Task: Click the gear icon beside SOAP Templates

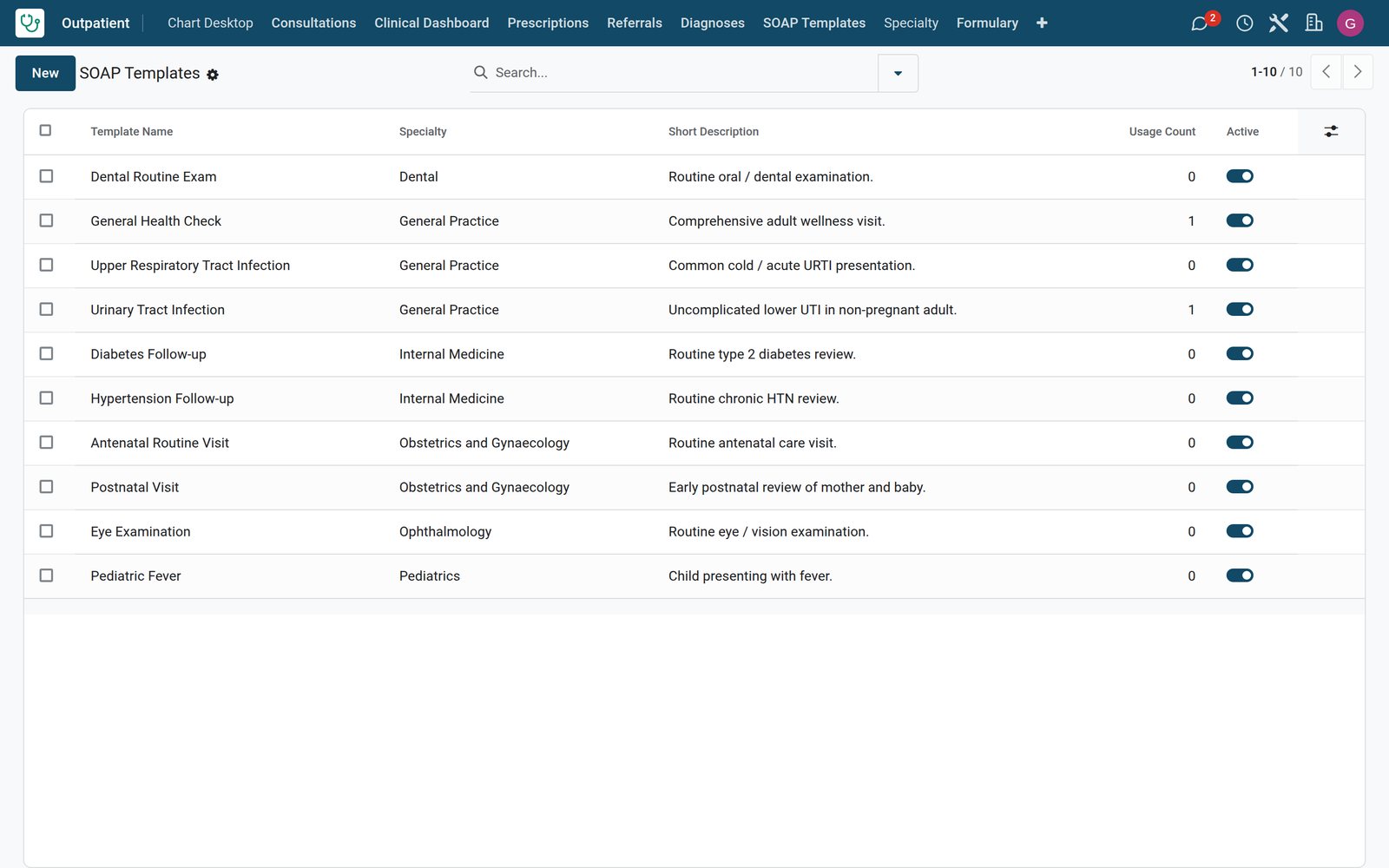Action: pyautogui.click(x=213, y=75)
